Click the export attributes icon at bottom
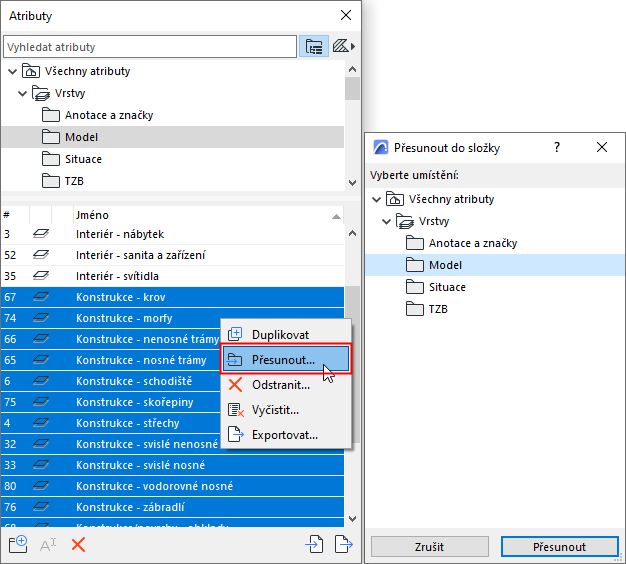 click(x=344, y=544)
